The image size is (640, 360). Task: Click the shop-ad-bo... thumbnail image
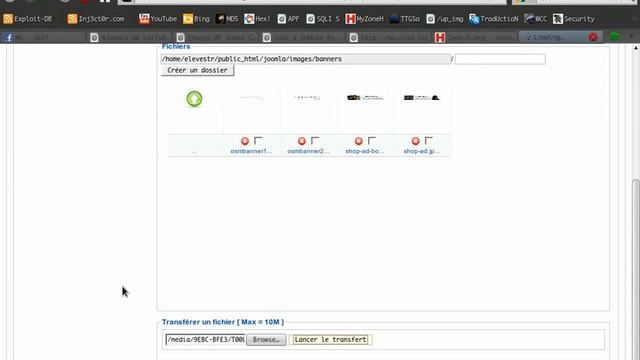(365, 98)
